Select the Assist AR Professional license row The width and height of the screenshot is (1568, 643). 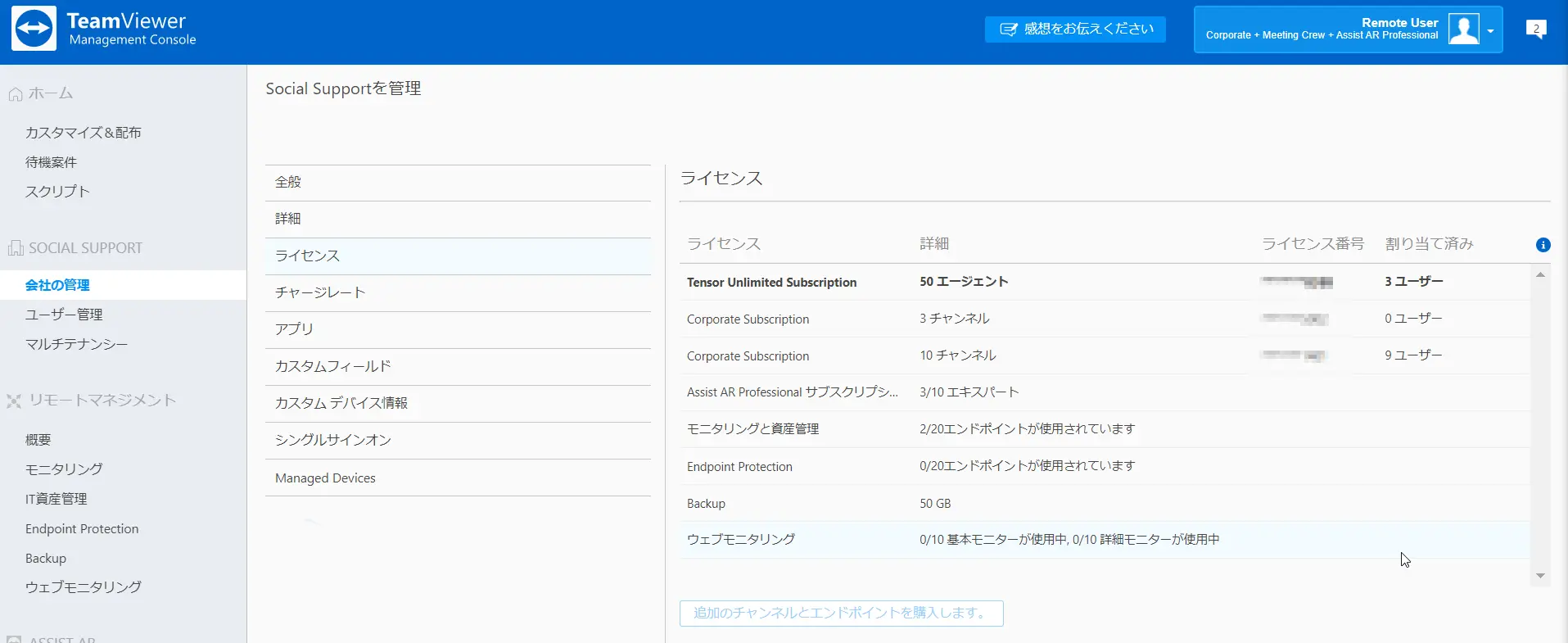pyautogui.click(x=1105, y=392)
